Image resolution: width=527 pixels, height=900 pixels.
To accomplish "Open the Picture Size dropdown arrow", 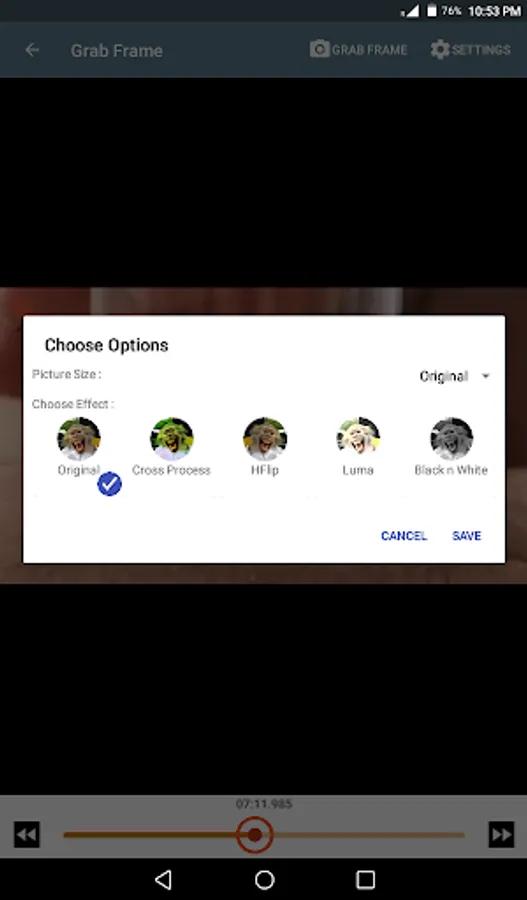I will coord(486,377).
